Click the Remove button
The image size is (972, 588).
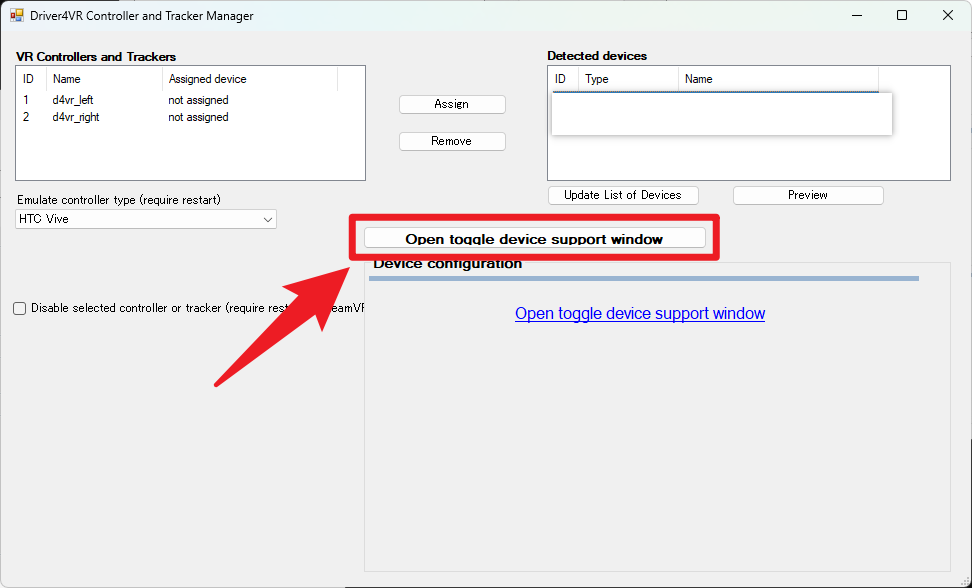click(x=452, y=141)
